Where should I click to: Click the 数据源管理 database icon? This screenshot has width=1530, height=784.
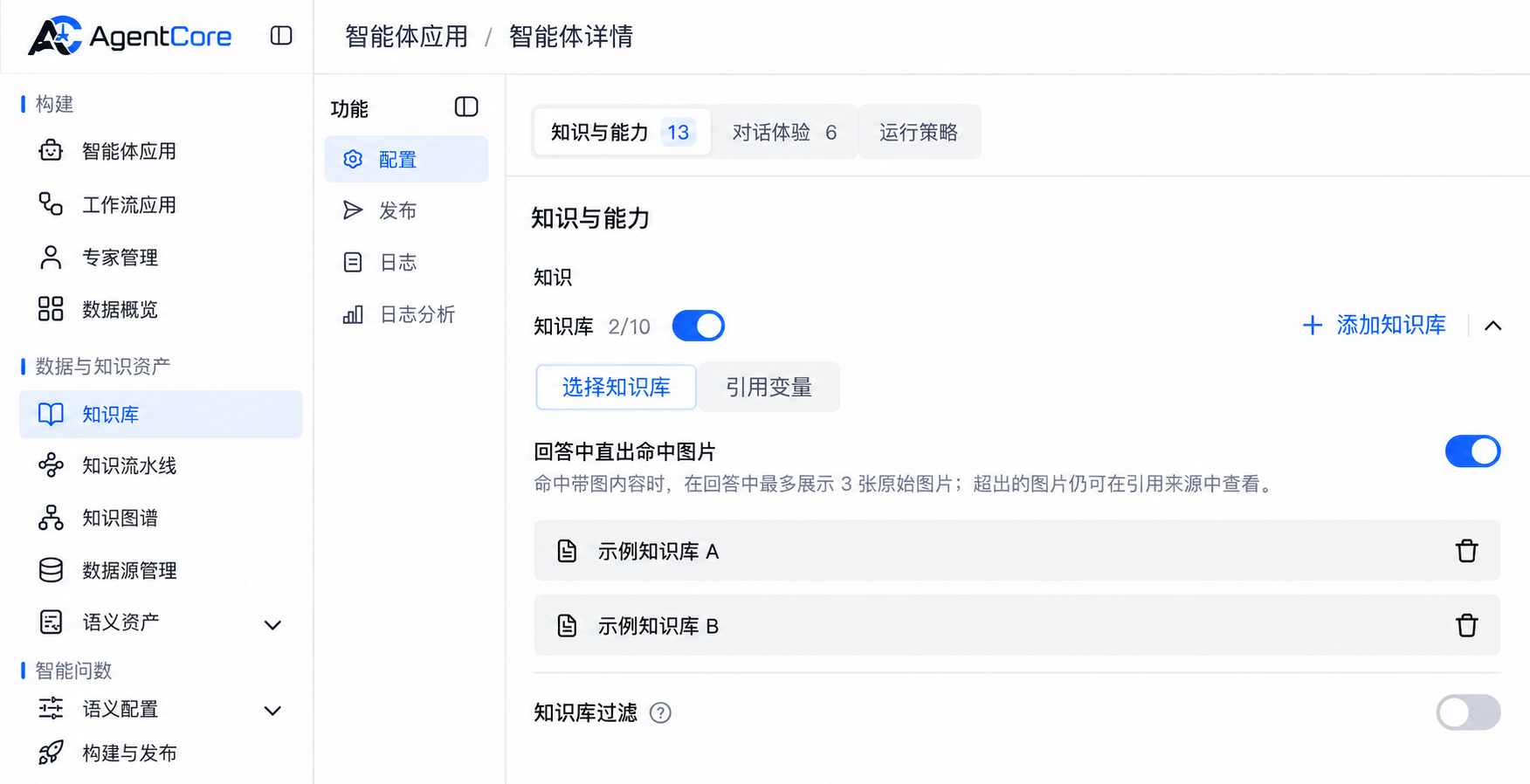tap(51, 570)
